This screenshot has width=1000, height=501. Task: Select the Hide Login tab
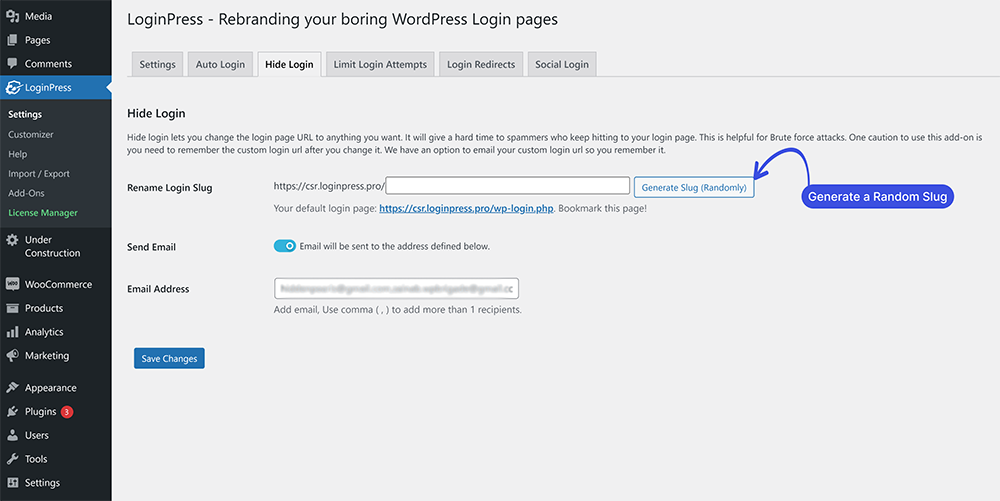point(289,64)
